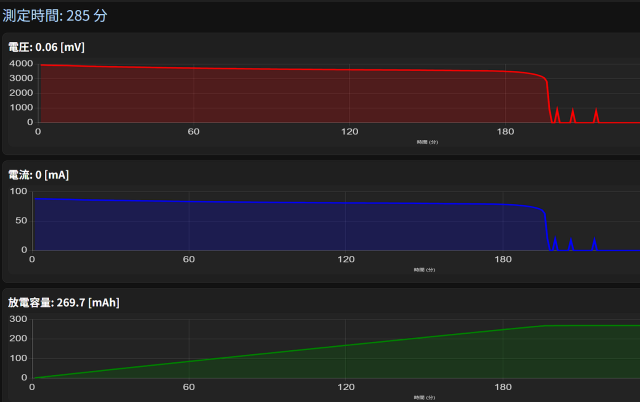The image size is (640, 402).
Task: Click the first red voltage spike after the drop
Action: pos(557,115)
